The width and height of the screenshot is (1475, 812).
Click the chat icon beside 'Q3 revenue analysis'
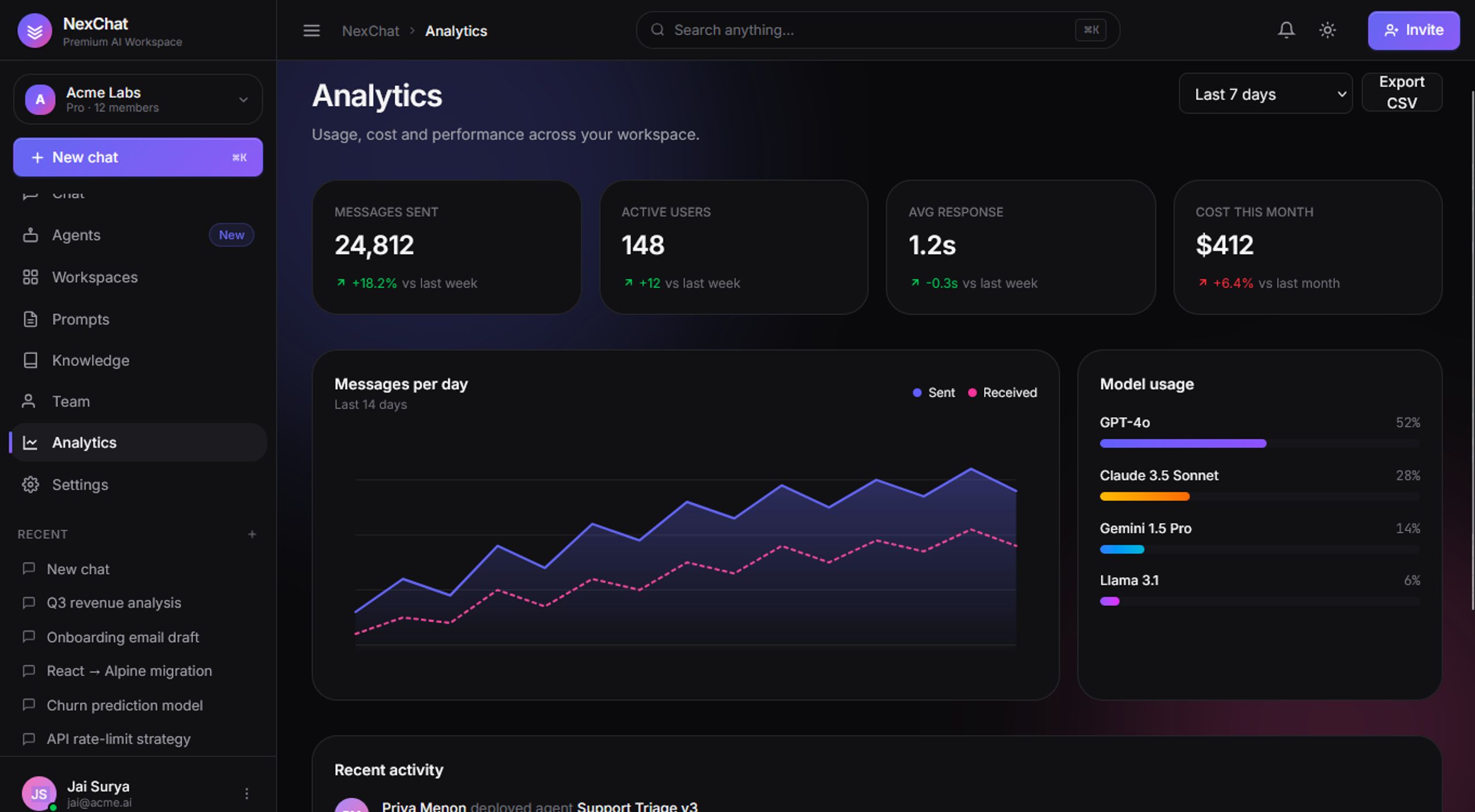pyautogui.click(x=29, y=602)
